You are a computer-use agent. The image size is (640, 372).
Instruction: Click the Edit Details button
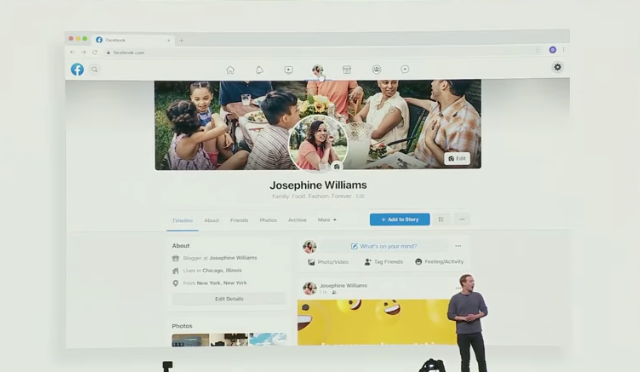229,299
